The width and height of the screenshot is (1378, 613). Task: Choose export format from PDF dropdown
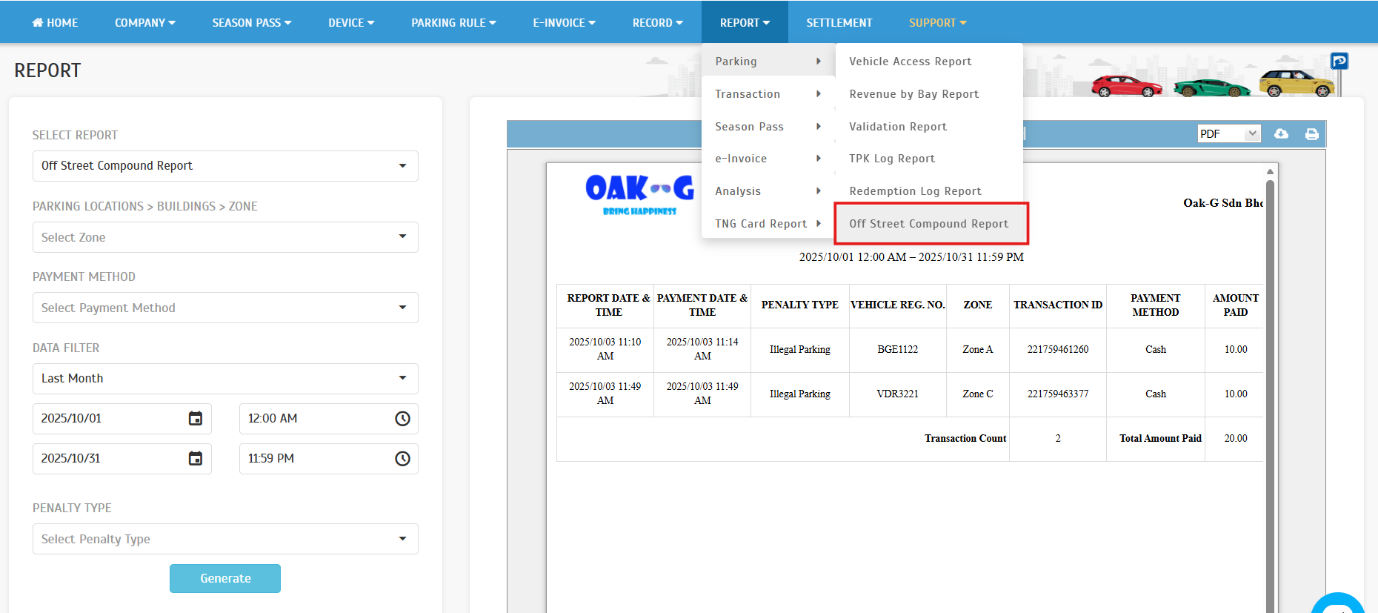[1229, 134]
